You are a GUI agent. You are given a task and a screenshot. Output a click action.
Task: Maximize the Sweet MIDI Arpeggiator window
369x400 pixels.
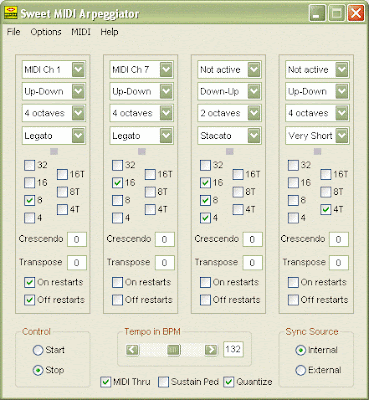[336, 13]
